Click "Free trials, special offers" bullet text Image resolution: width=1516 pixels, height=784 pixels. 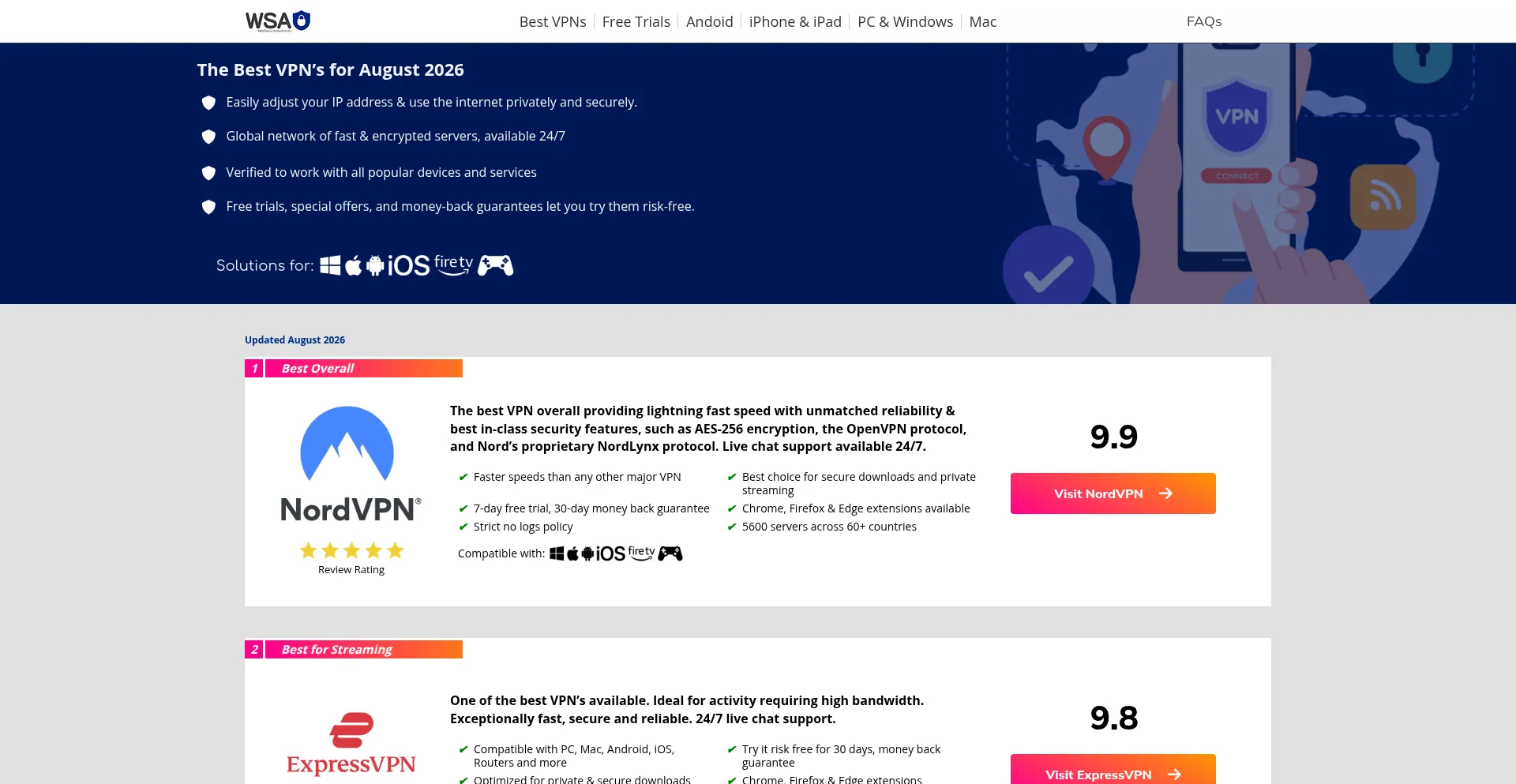460,206
